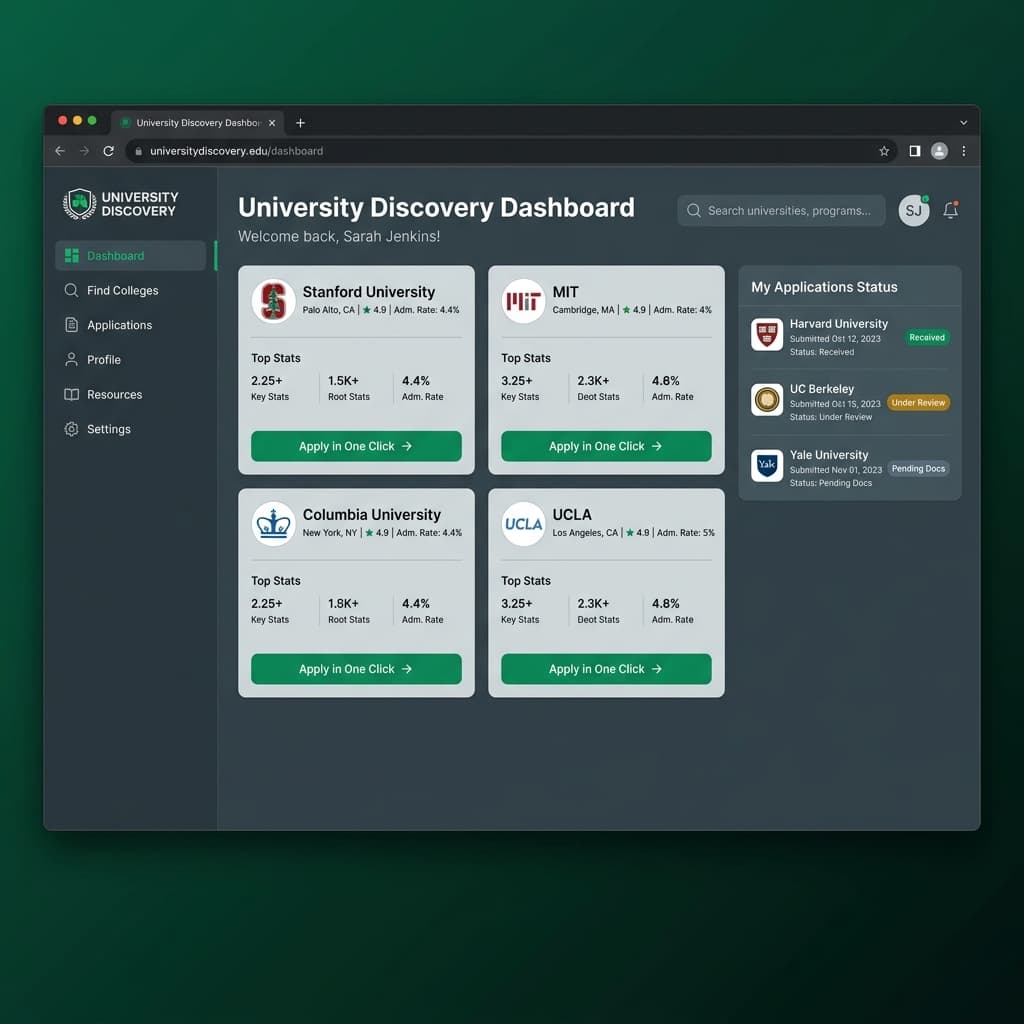The height and width of the screenshot is (1024, 1024).
Task: Click 'Welcome back, Sarah Jenkins!' text
Action: tap(339, 236)
